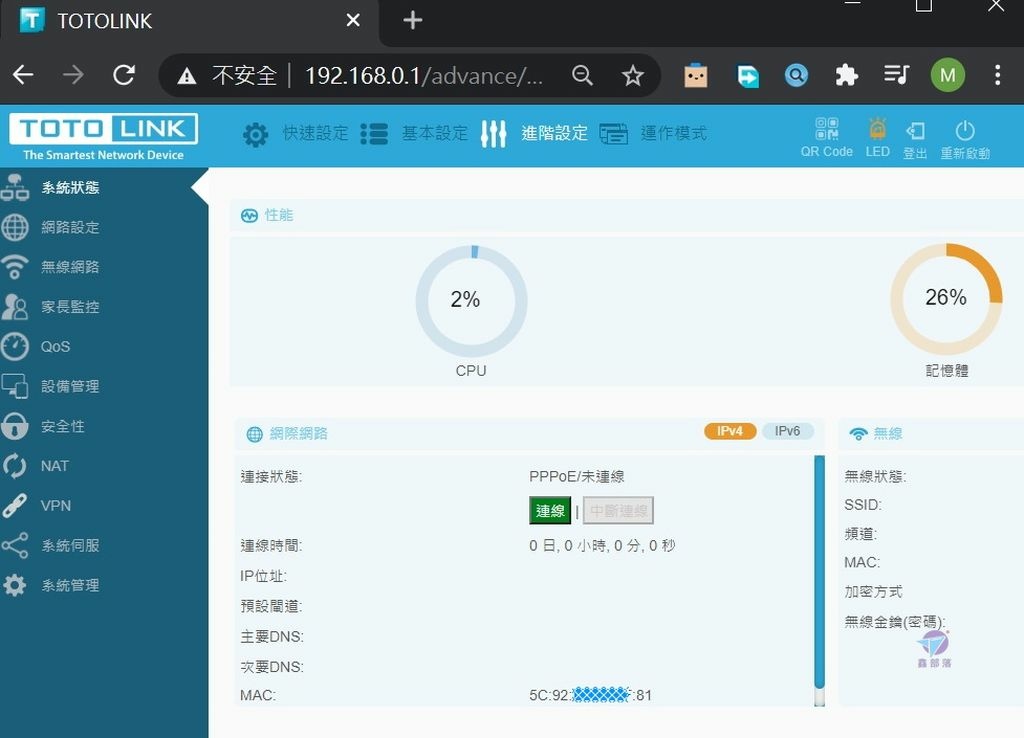Click the 記憶體 26% gauge
Viewport: 1024px width, 738px height.
click(x=946, y=299)
